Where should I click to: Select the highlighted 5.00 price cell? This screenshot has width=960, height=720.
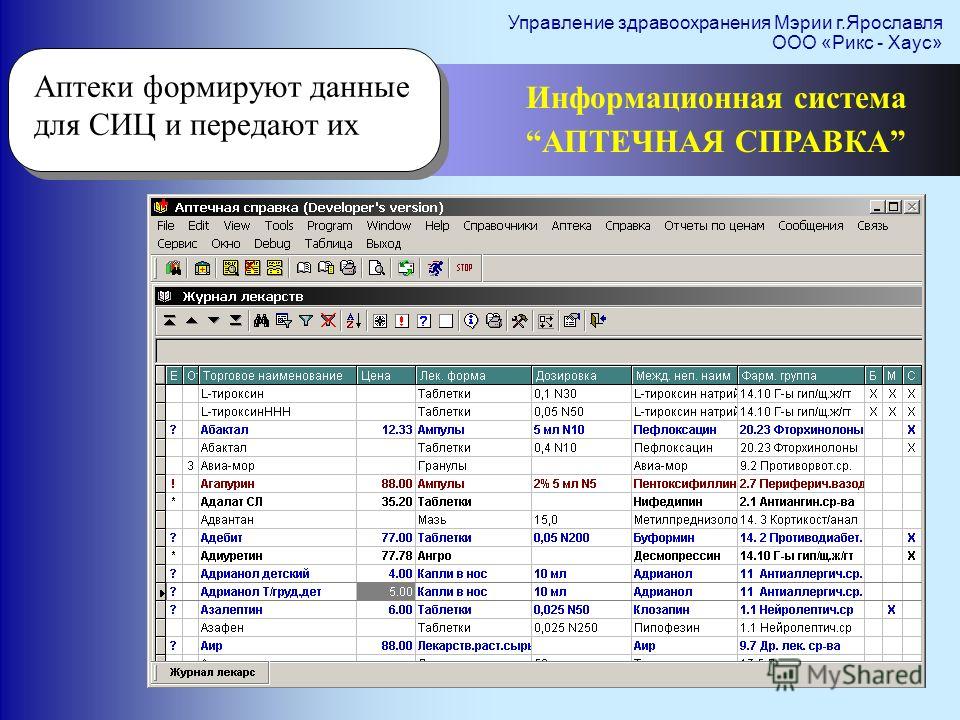(386, 591)
